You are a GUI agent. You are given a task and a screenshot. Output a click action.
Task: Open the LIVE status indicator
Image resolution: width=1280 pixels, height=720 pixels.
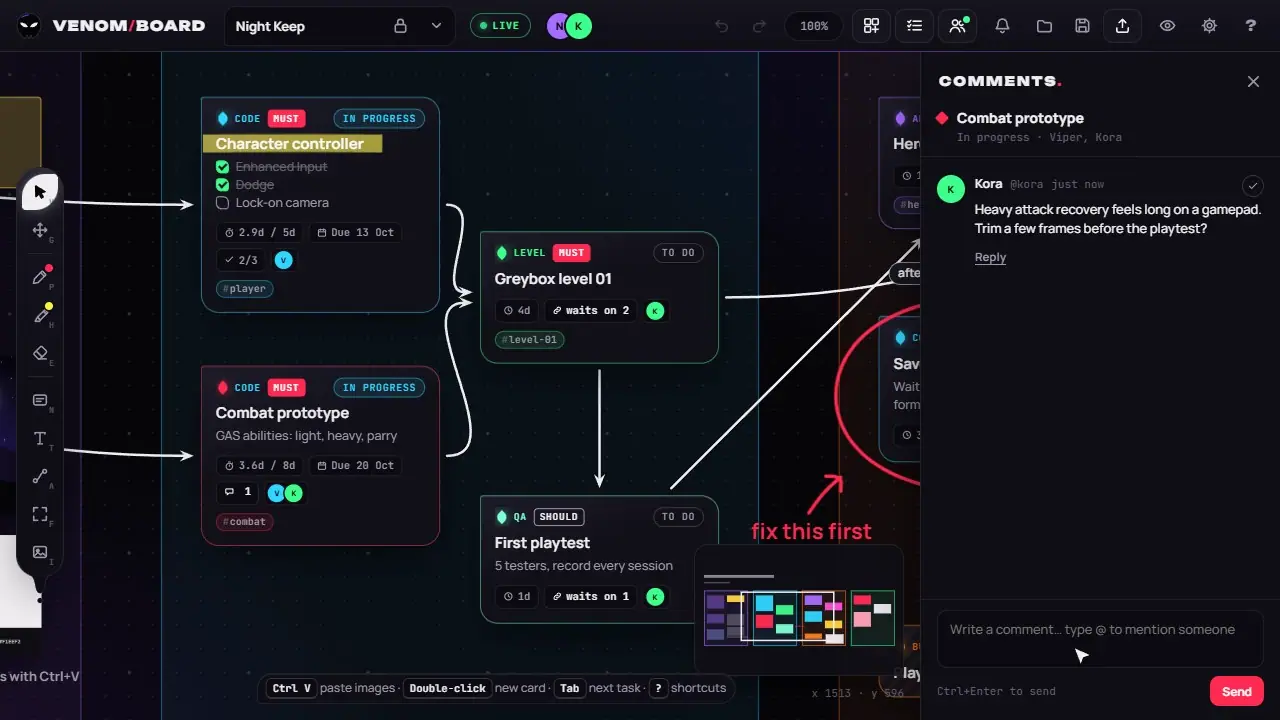point(500,26)
